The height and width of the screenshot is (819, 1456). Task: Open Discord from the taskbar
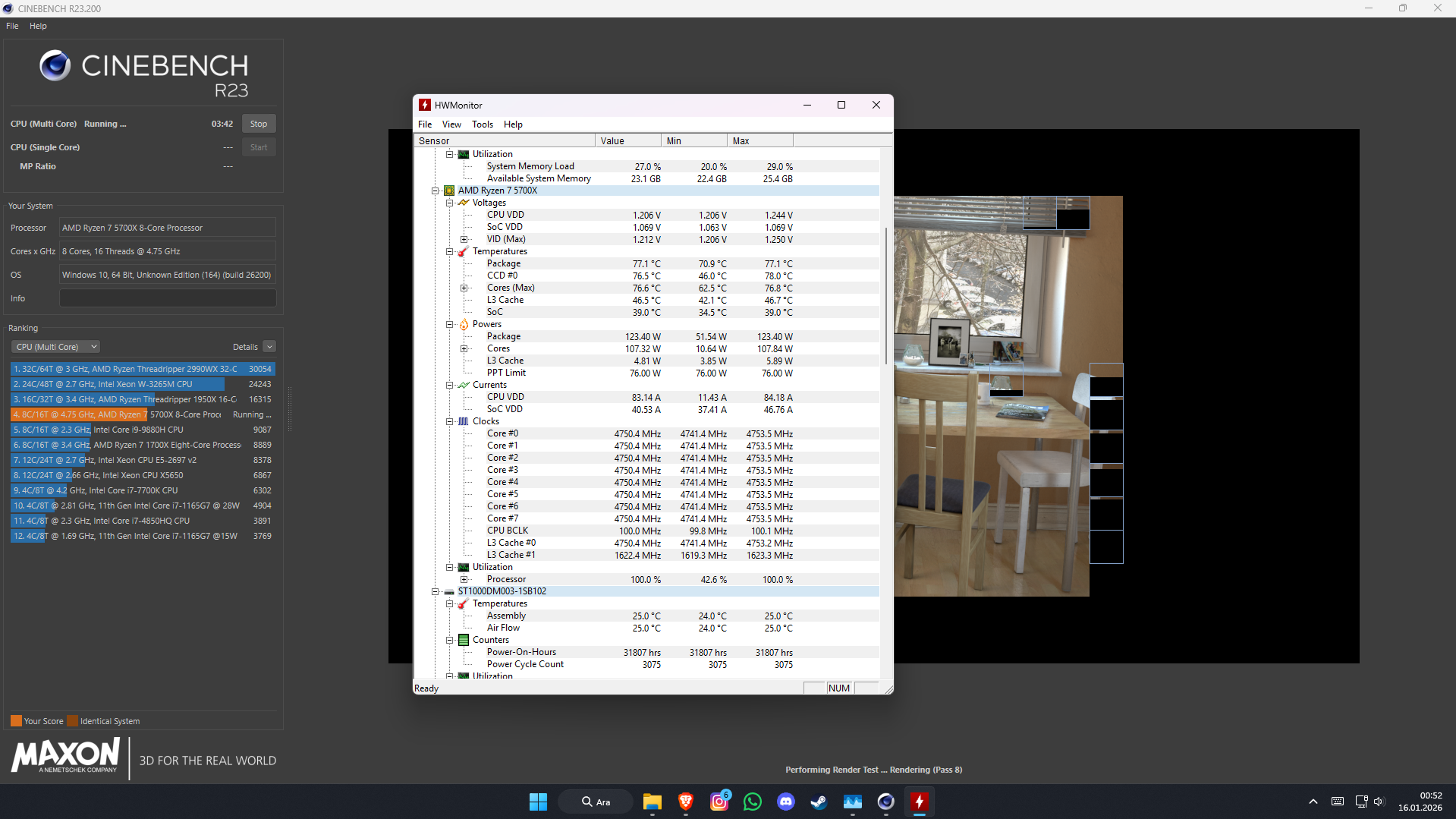point(786,802)
